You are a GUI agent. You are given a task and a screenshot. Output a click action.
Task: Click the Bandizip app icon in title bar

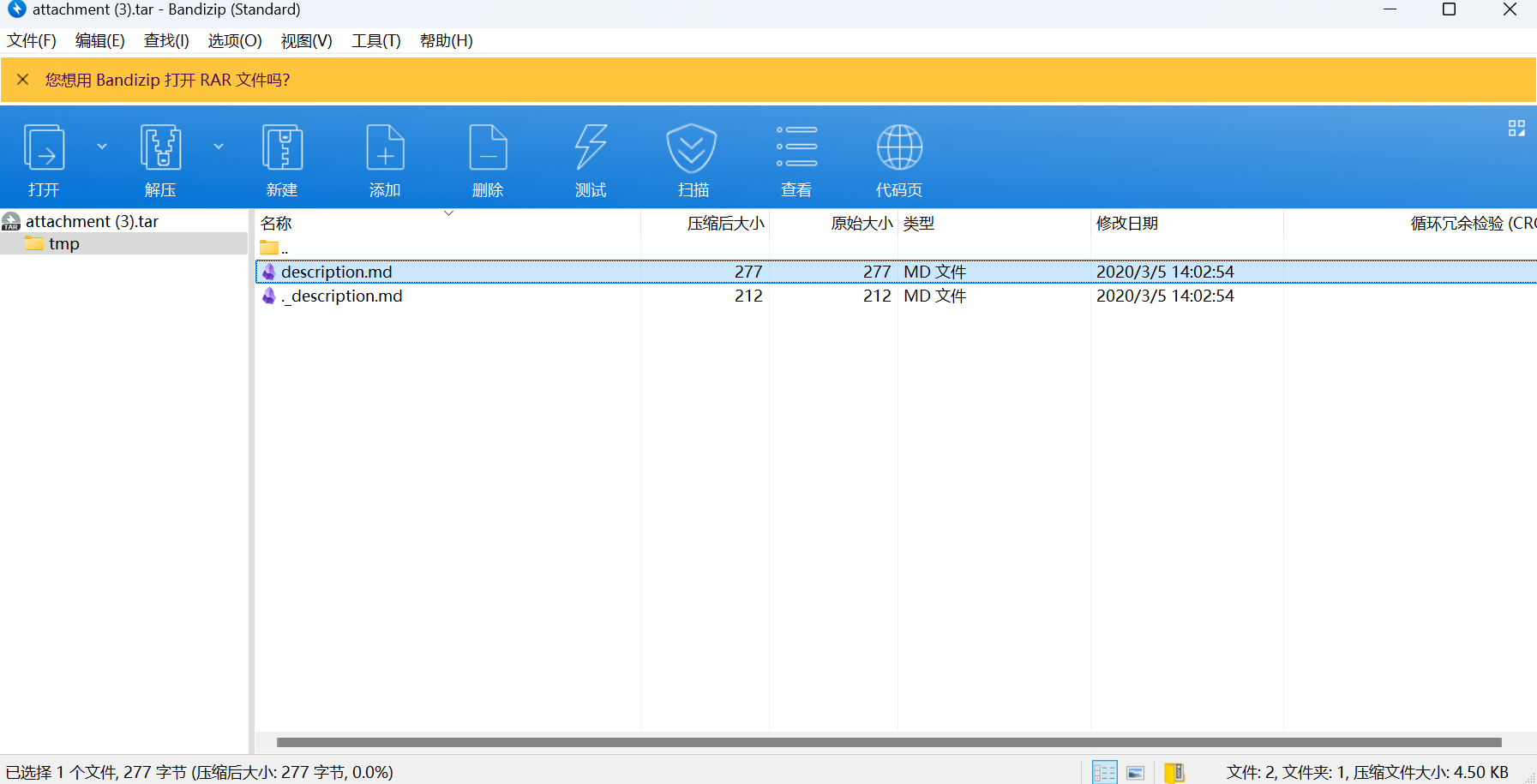pos(16,9)
